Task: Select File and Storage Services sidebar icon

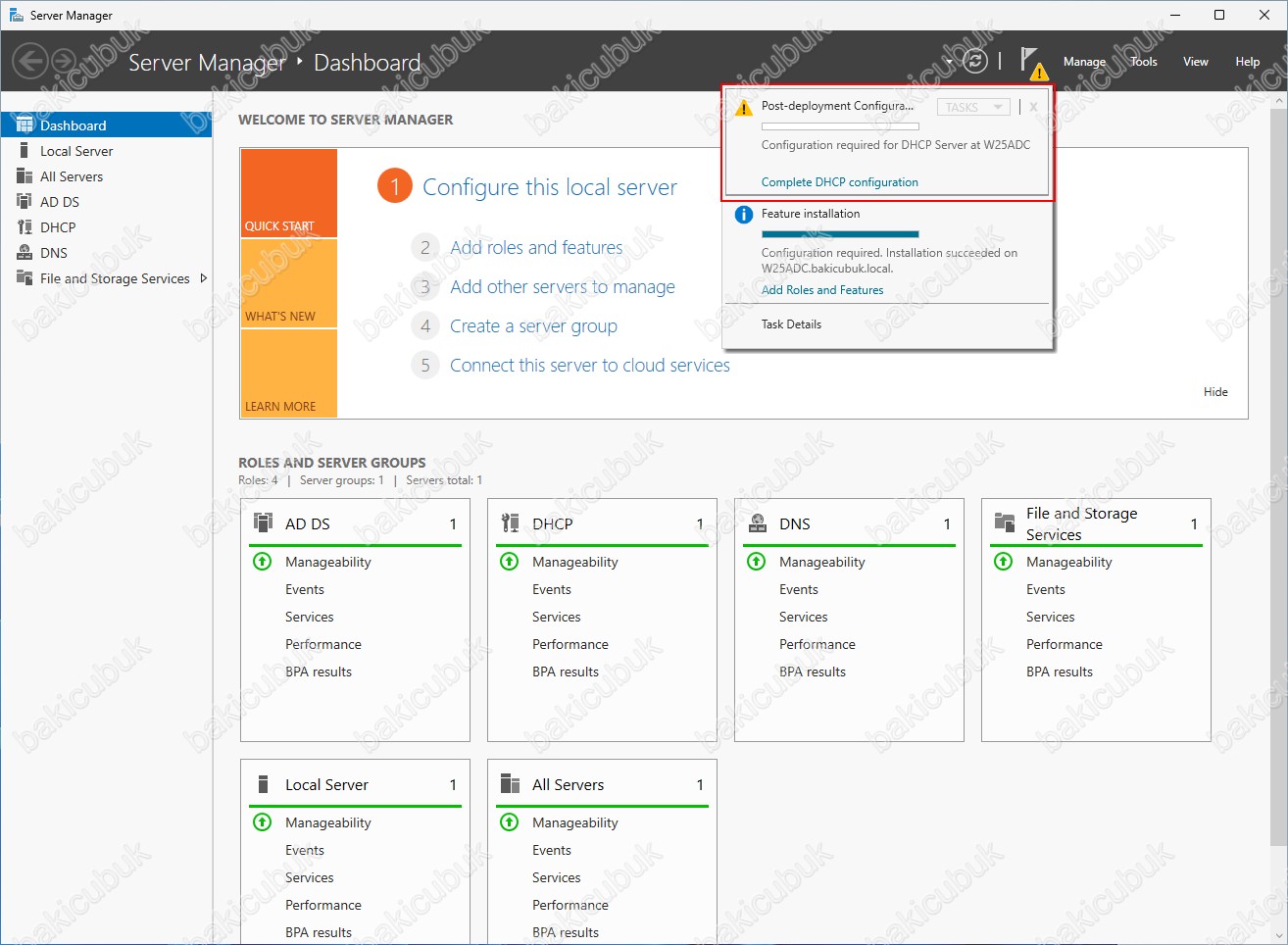Action: [25, 277]
